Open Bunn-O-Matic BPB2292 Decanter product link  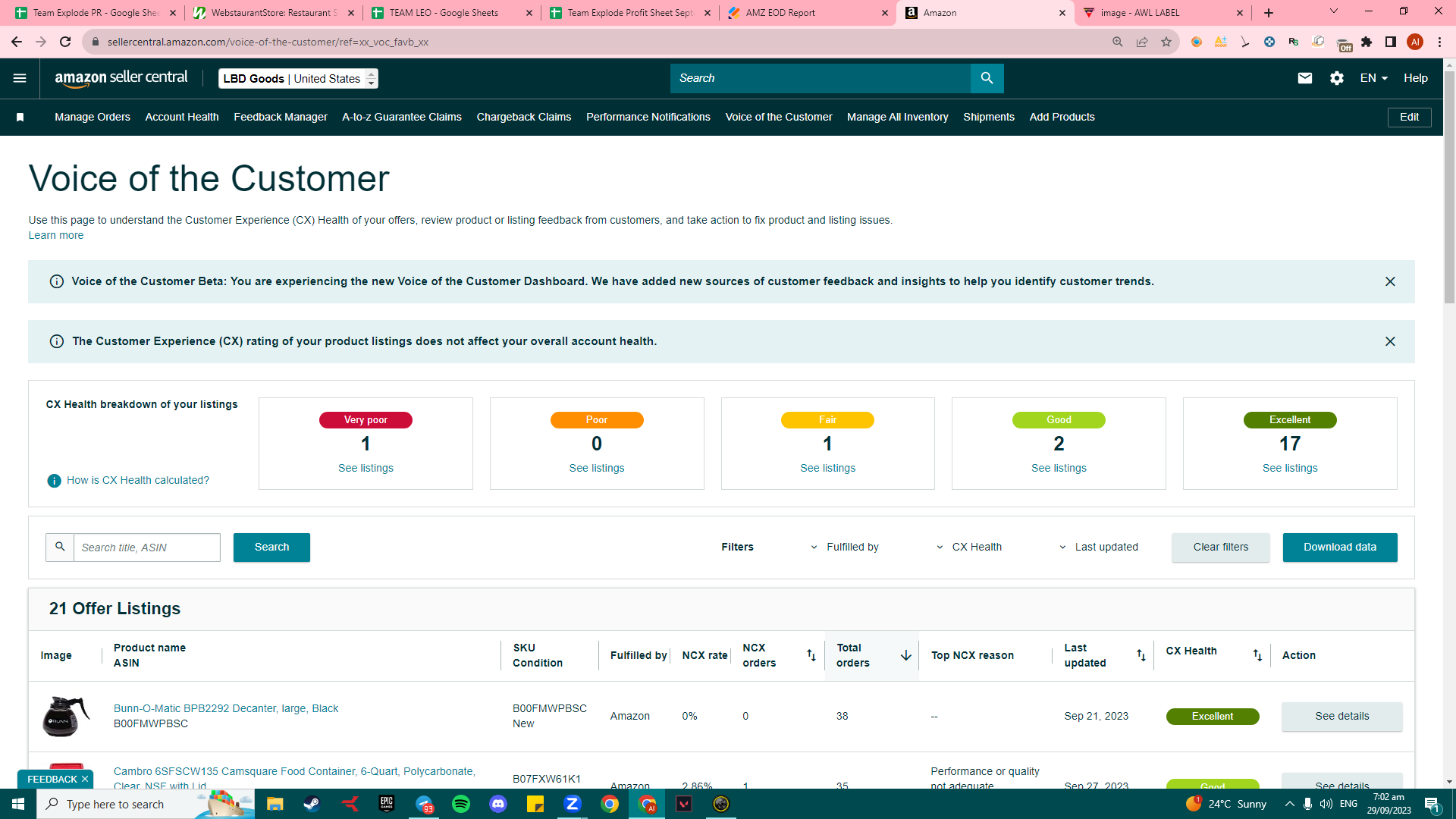pyautogui.click(x=226, y=709)
